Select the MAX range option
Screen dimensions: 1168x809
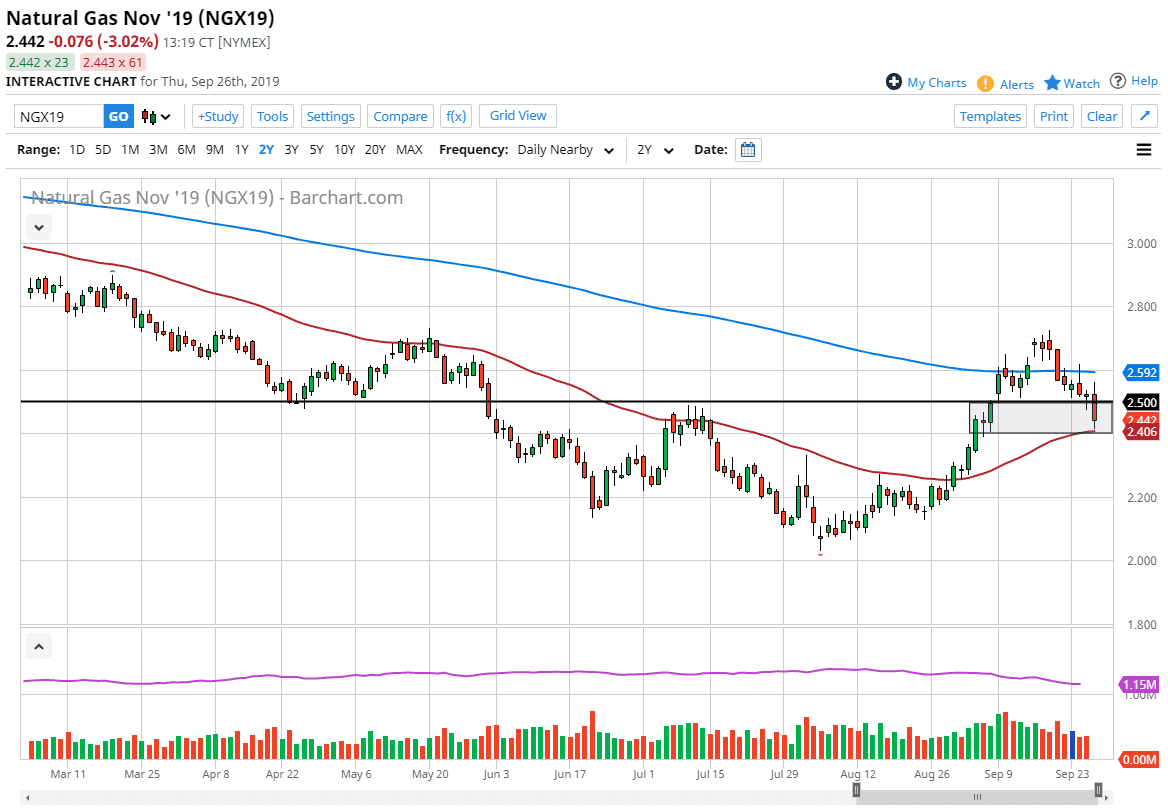tap(409, 150)
